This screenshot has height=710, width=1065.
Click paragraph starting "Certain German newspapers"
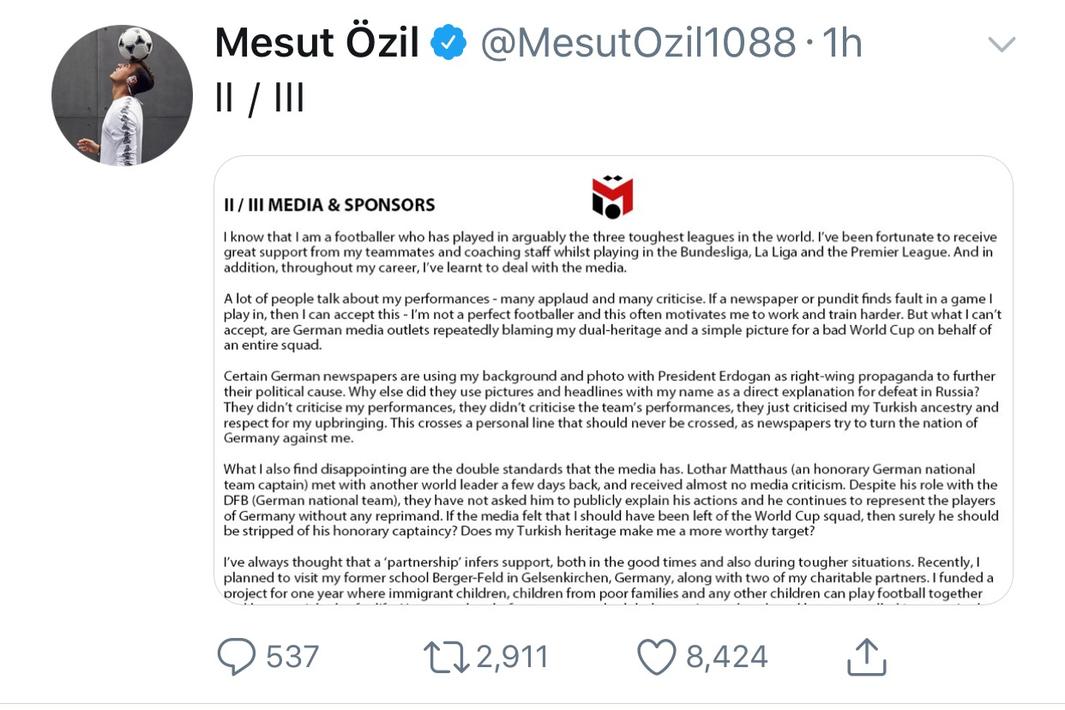(610, 407)
